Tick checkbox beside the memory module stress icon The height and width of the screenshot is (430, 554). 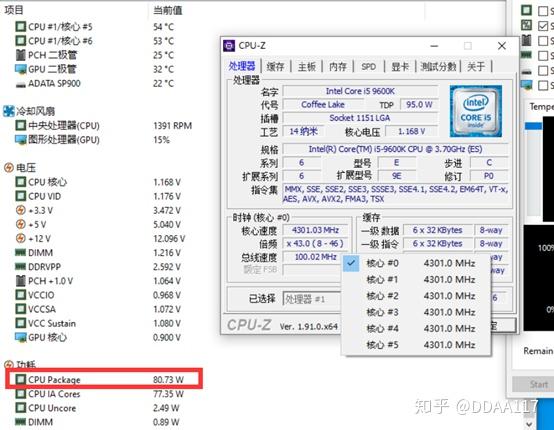coord(543,55)
